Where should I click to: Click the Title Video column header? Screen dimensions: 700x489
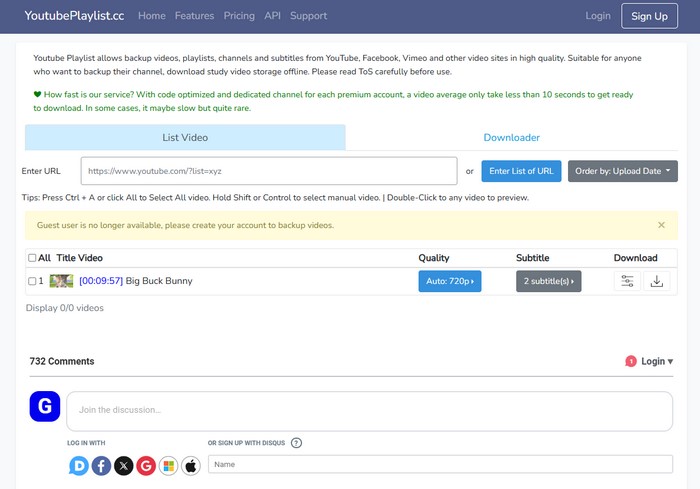click(x=79, y=258)
